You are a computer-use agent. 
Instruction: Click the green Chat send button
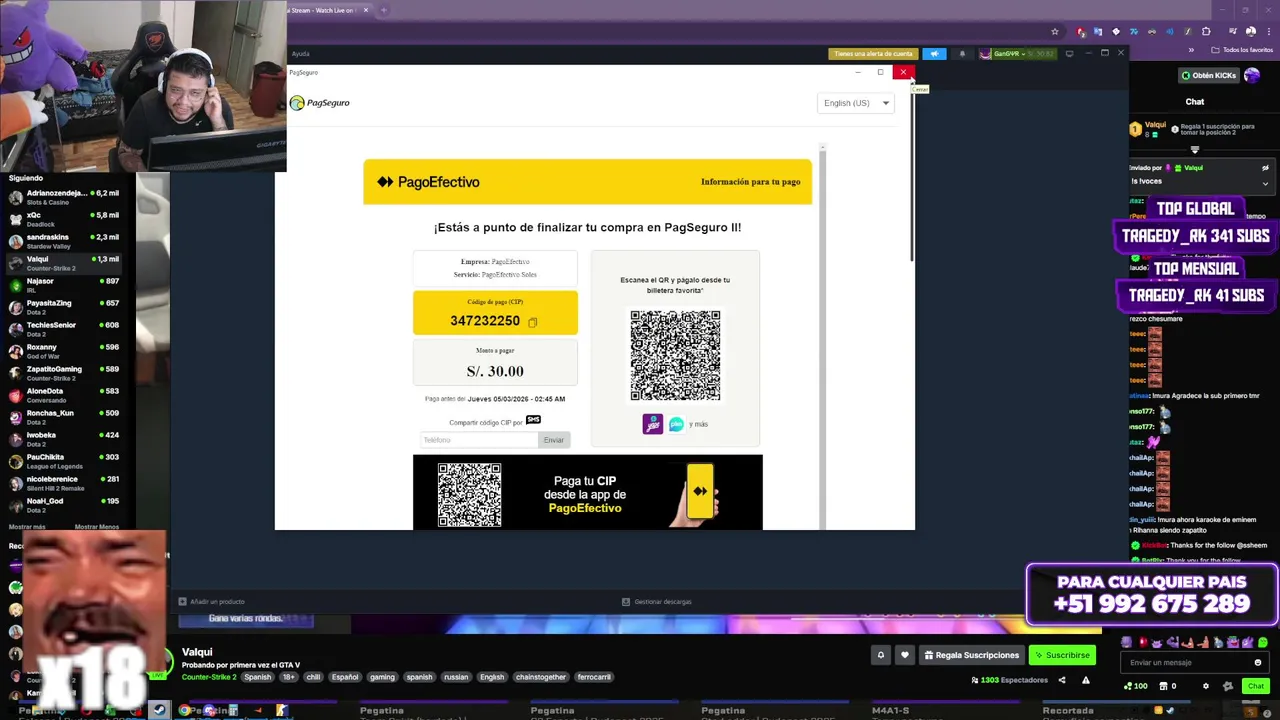point(1256,686)
